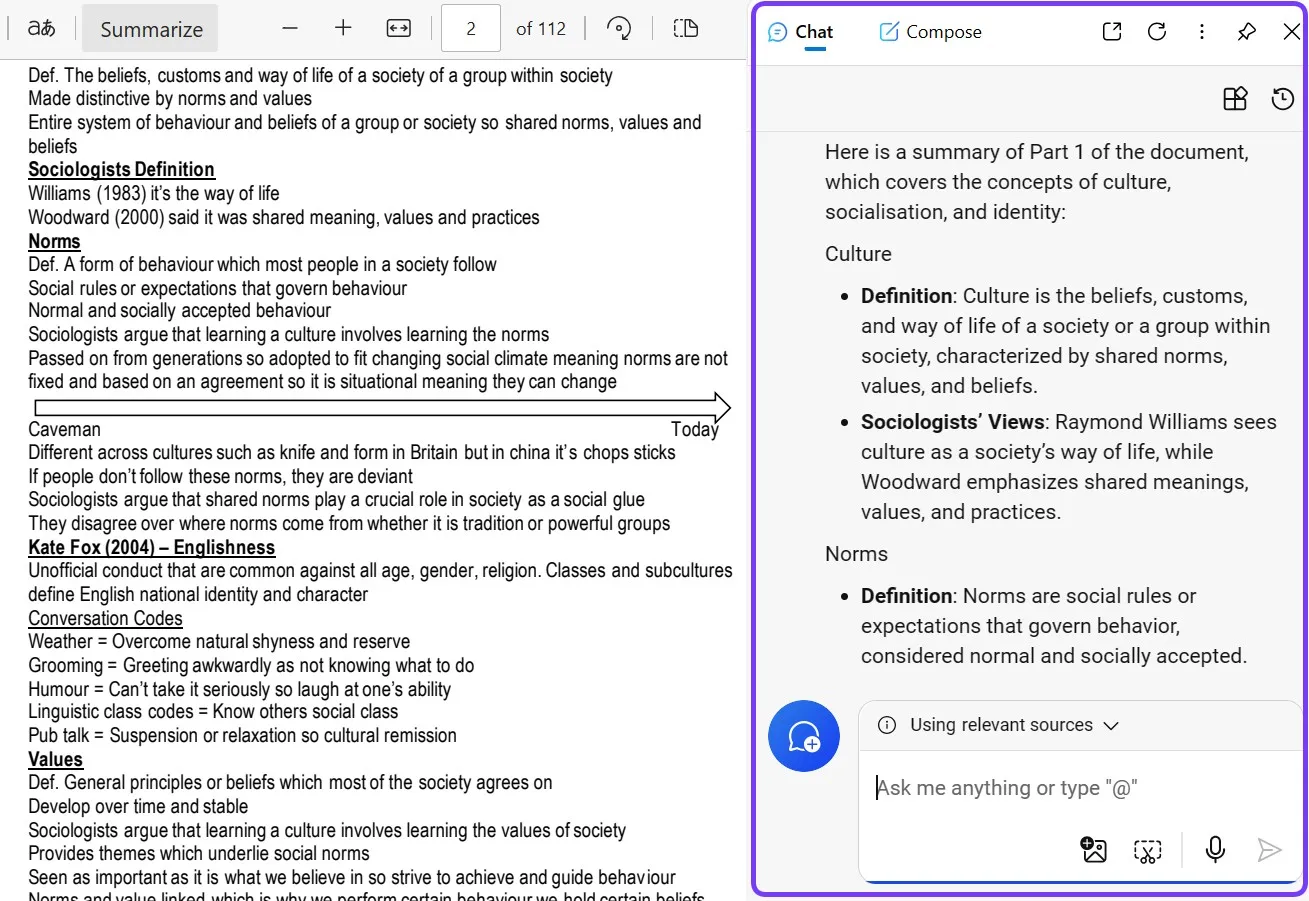
Task: Open Copilot in a new window
Action: 1111,31
